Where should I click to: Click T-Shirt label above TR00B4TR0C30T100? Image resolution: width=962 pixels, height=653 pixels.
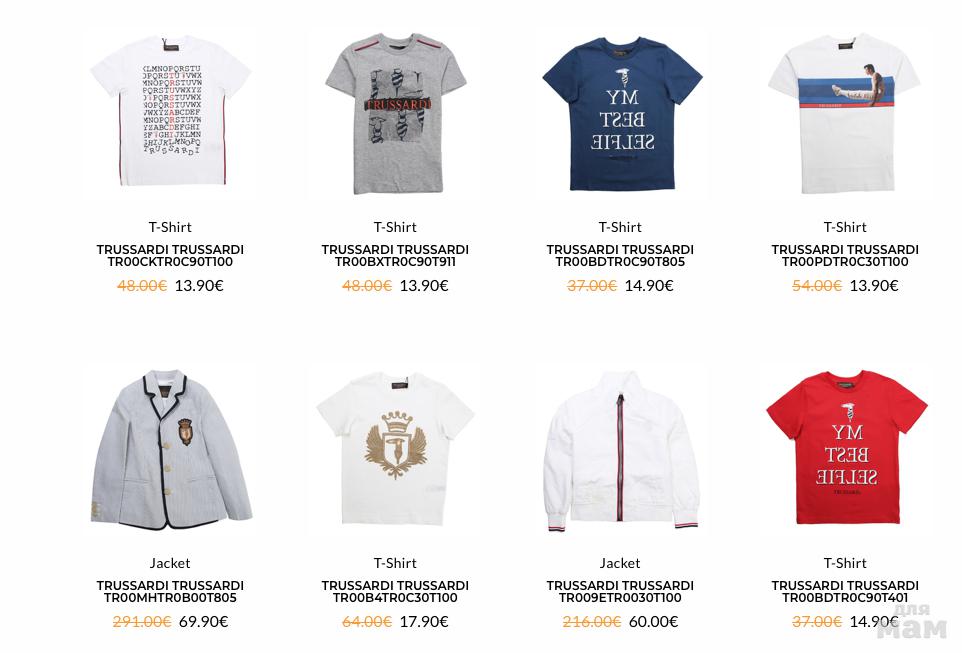(395, 563)
